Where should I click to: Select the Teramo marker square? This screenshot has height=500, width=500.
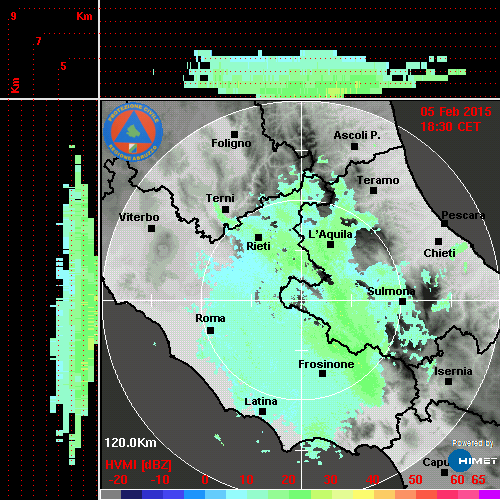(373, 190)
